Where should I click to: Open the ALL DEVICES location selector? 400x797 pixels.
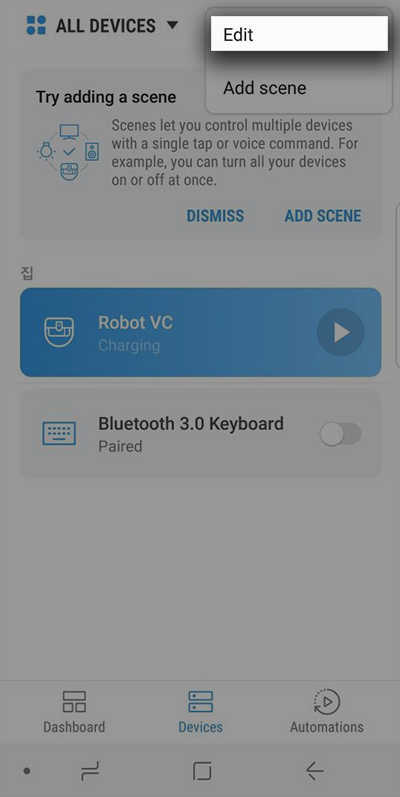pos(102,25)
